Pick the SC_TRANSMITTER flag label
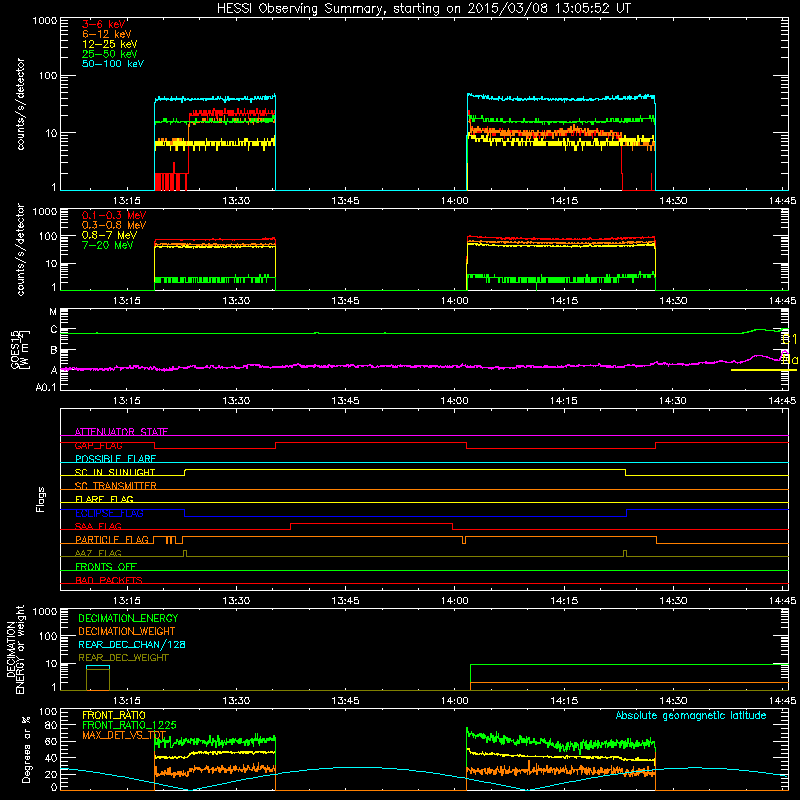This screenshot has width=800, height=800. [116, 486]
